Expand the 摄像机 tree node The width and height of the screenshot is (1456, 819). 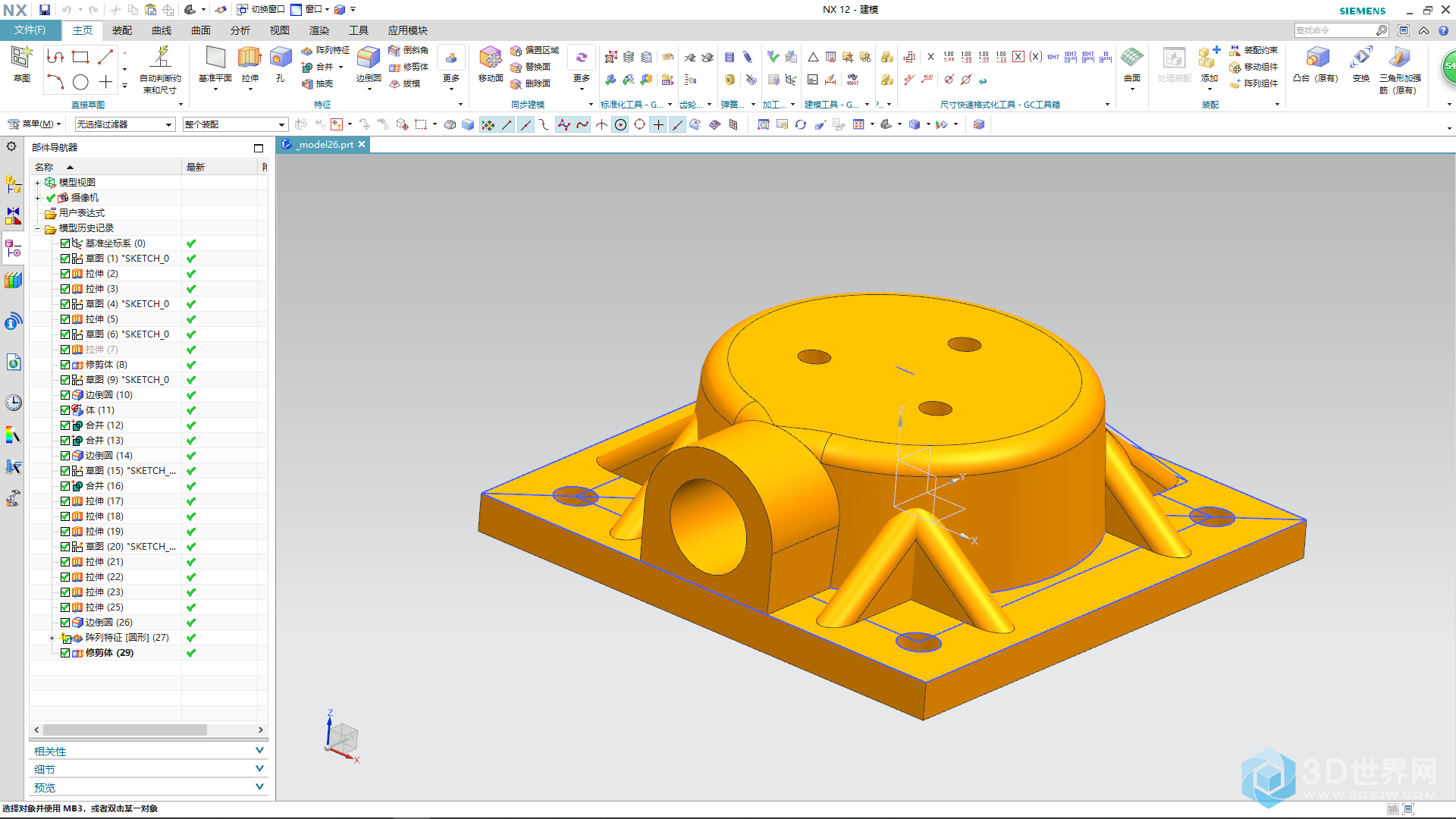coord(38,198)
